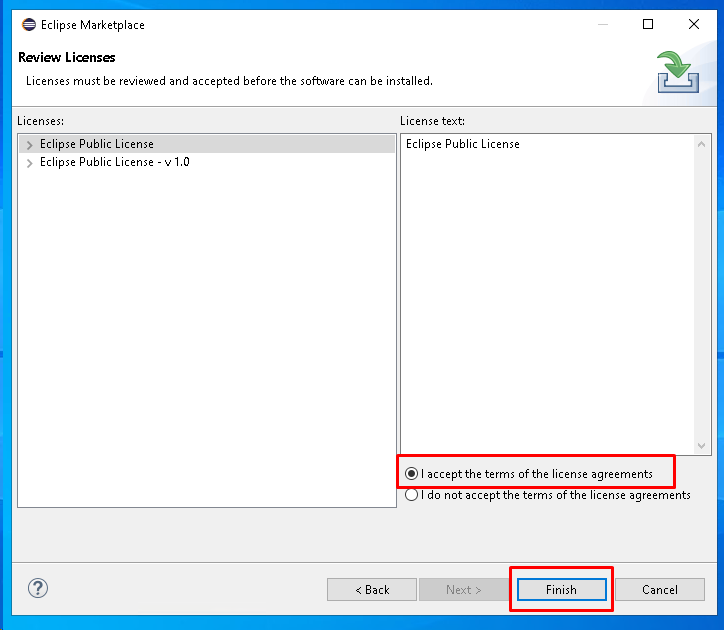The image size is (724, 630).
Task: Select 'I do not accept the terms' option
Action: click(x=411, y=495)
